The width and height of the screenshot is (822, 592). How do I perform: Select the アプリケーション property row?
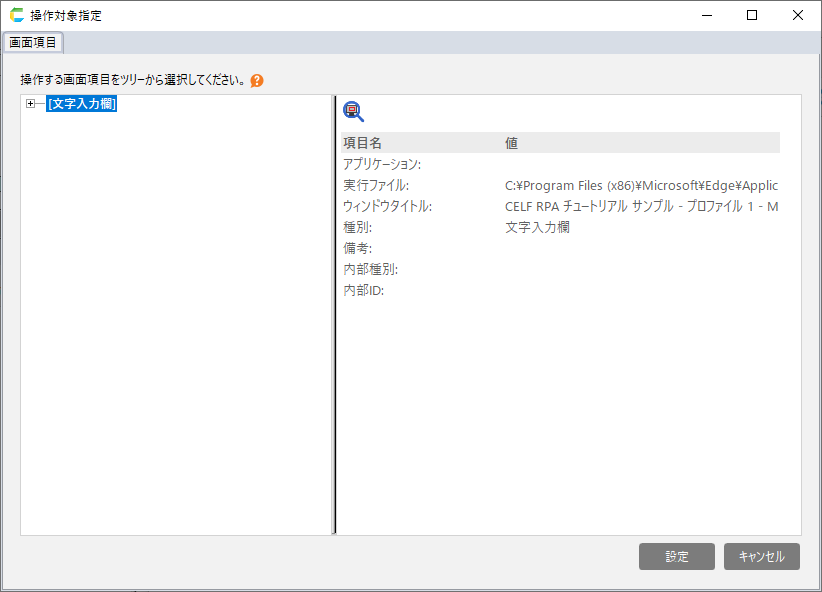click(382, 164)
